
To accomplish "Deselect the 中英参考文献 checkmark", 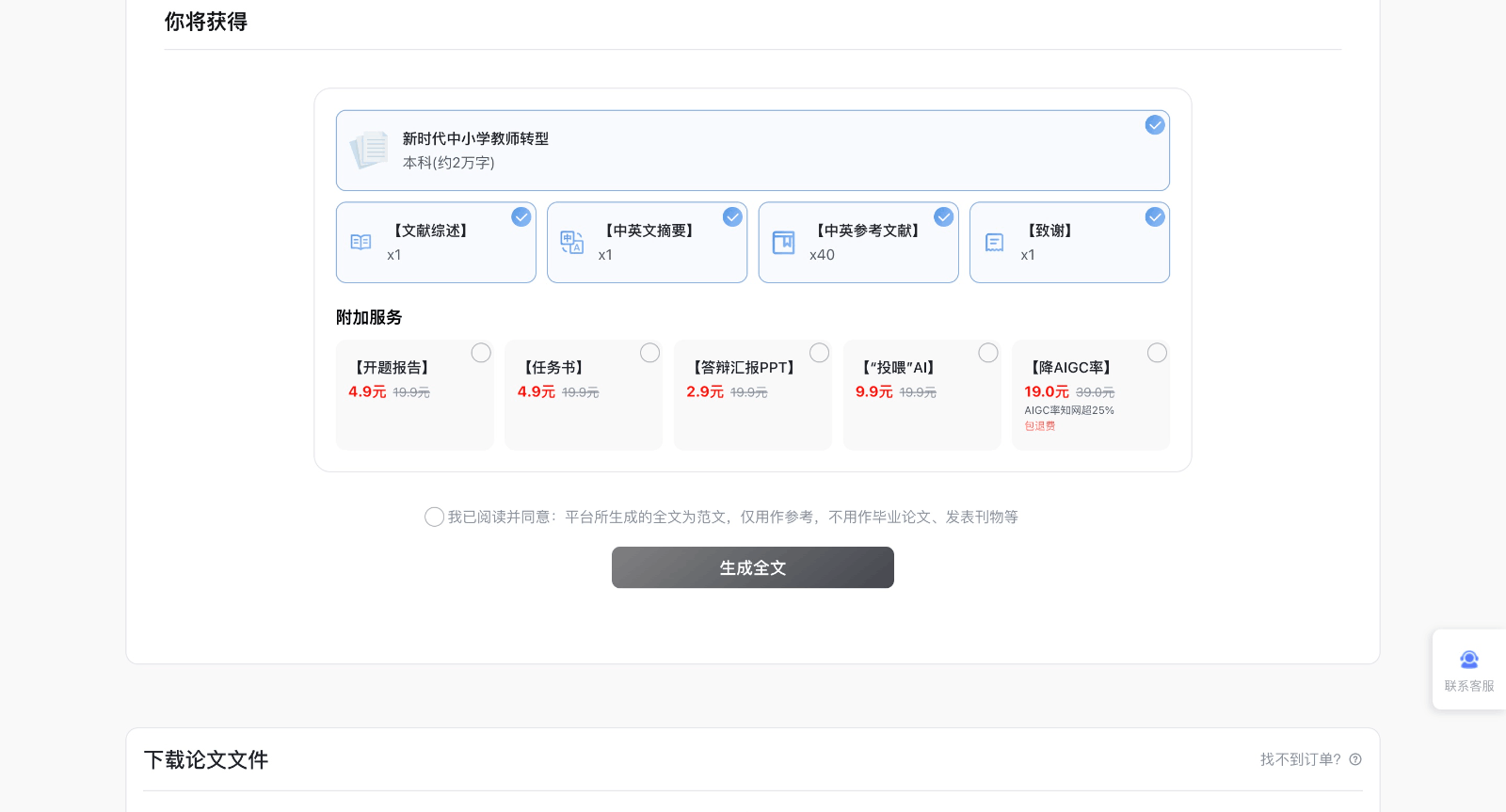I will pos(944,217).
